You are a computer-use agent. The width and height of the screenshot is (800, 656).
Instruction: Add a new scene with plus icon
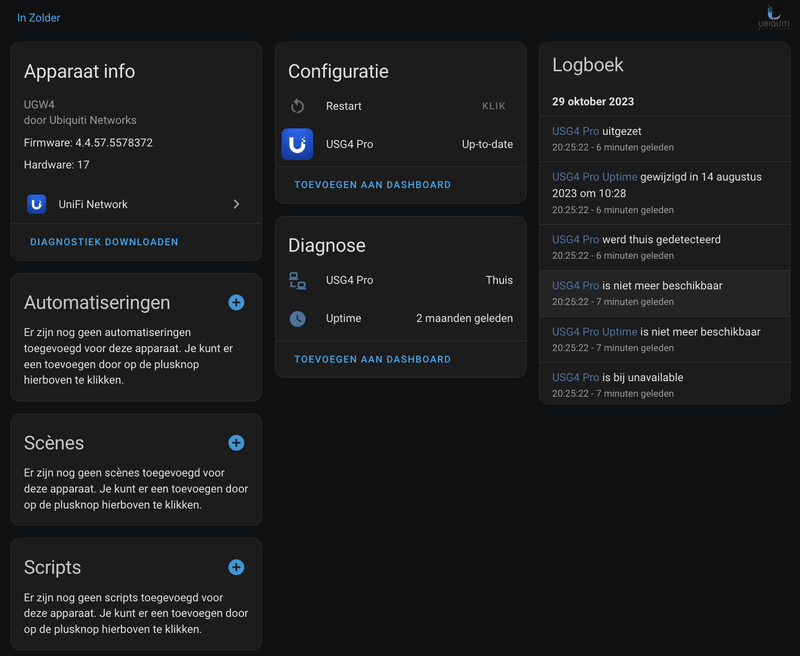[236, 443]
